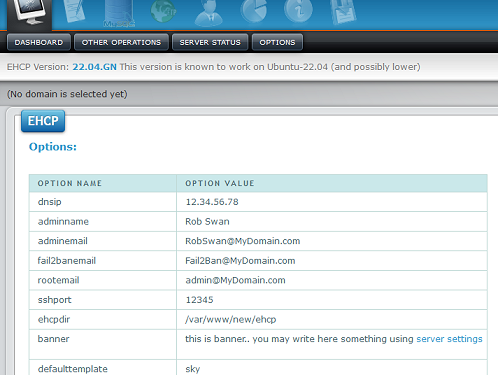Click the floppy disk backup icon
498x375 pixels.
coord(343,12)
